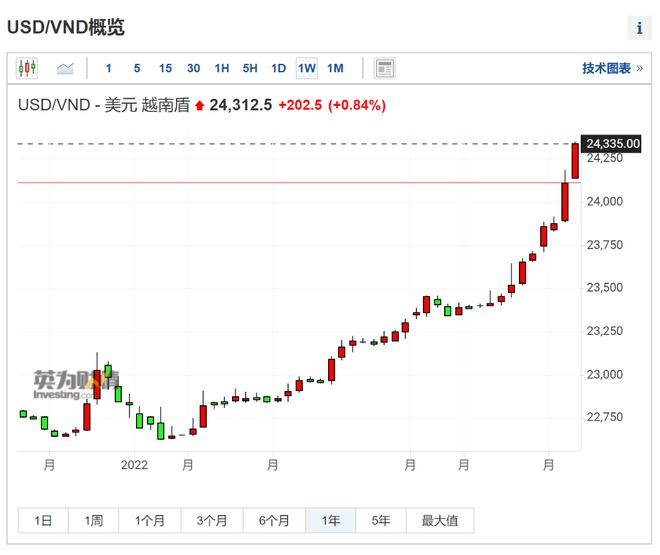Select the 1 minute interval
The height and width of the screenshot is (555, 660).
click(109, 68)
